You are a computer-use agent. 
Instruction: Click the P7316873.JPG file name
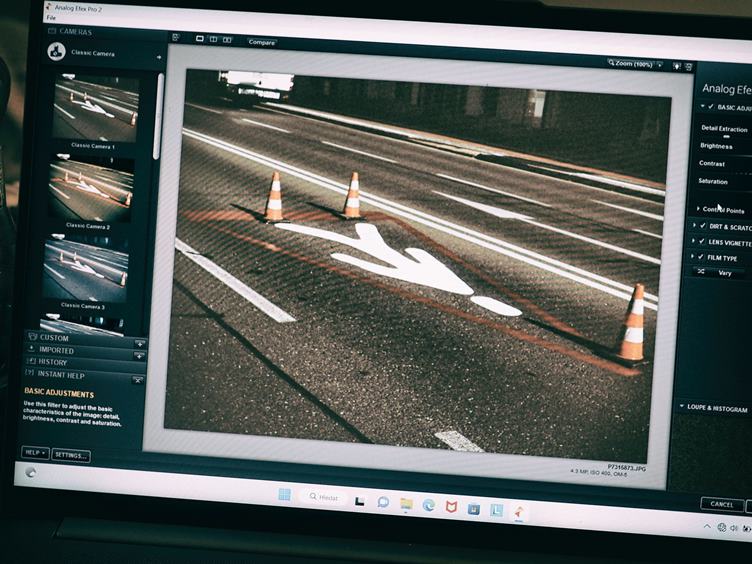(626, 467)
